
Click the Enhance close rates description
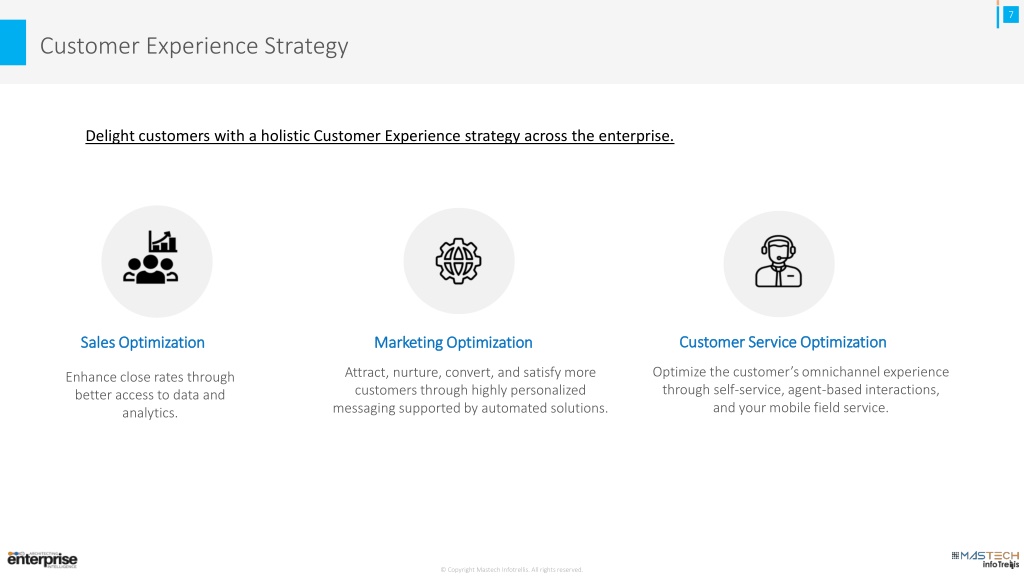click(x=150, y=394)
